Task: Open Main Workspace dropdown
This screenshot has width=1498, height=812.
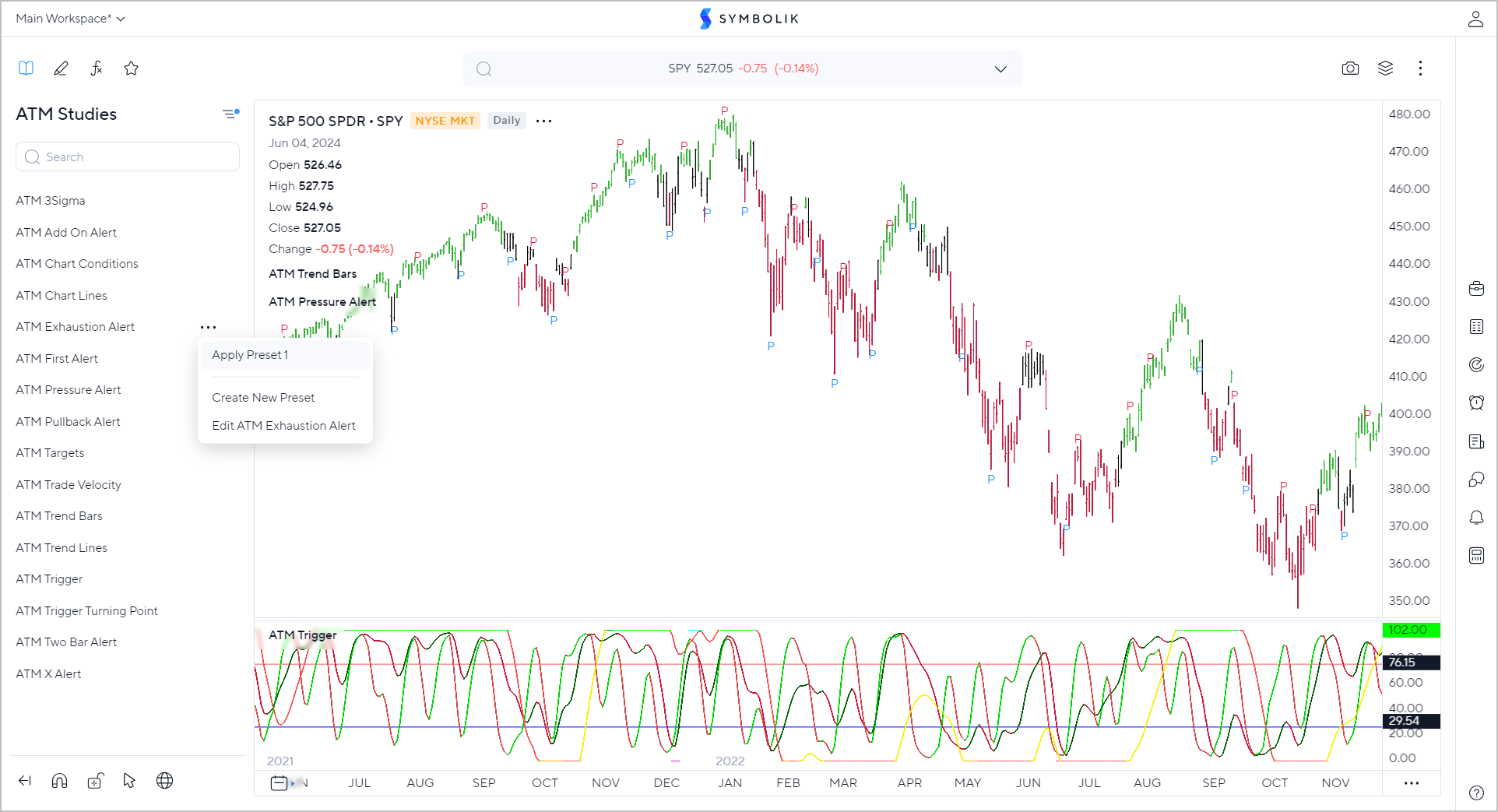Action: pyautogui.click(x=70, y=19)
